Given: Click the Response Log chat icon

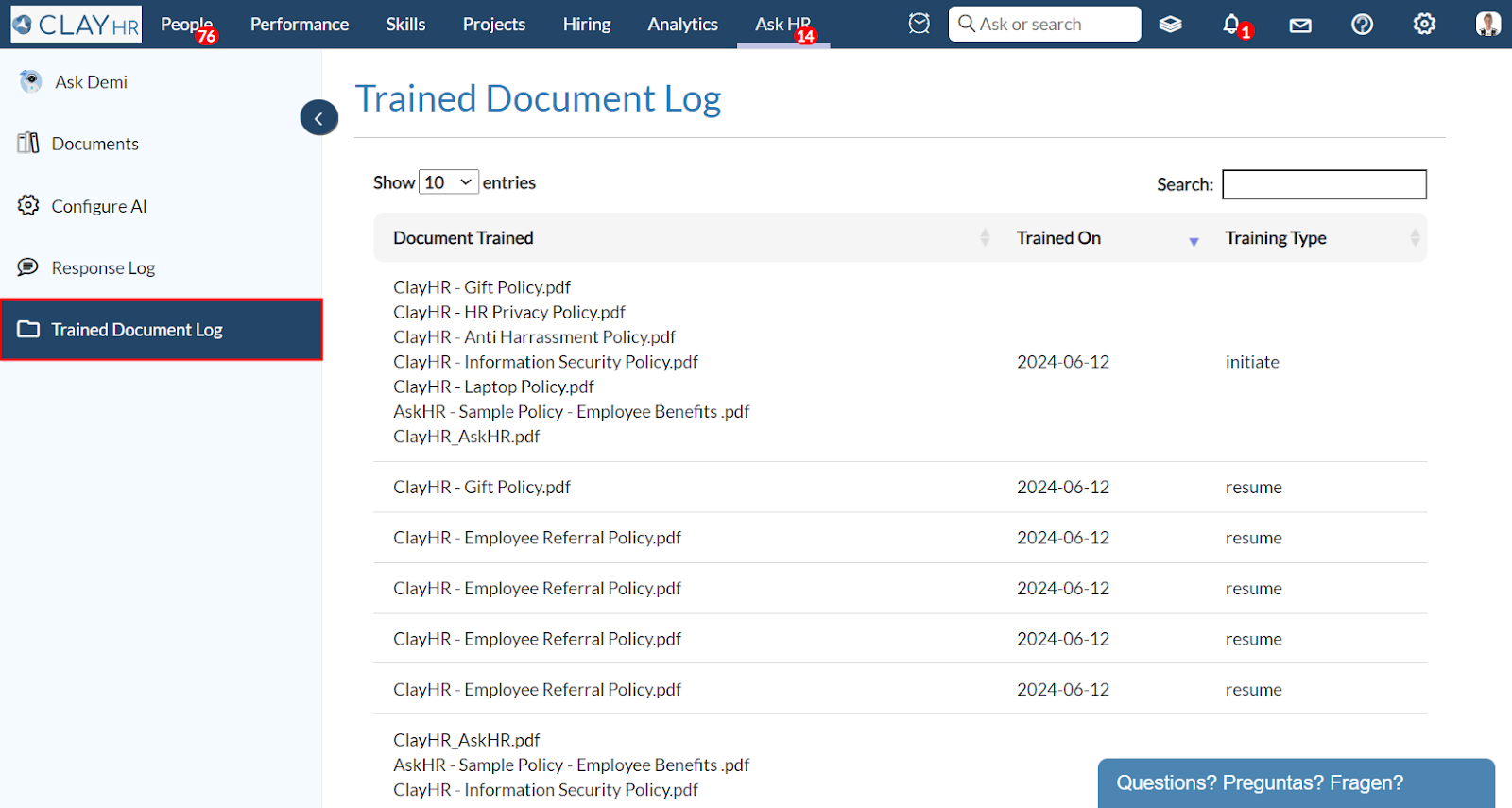Looking at the screenshot, I should pyautogui.click(x=28, y=267).
